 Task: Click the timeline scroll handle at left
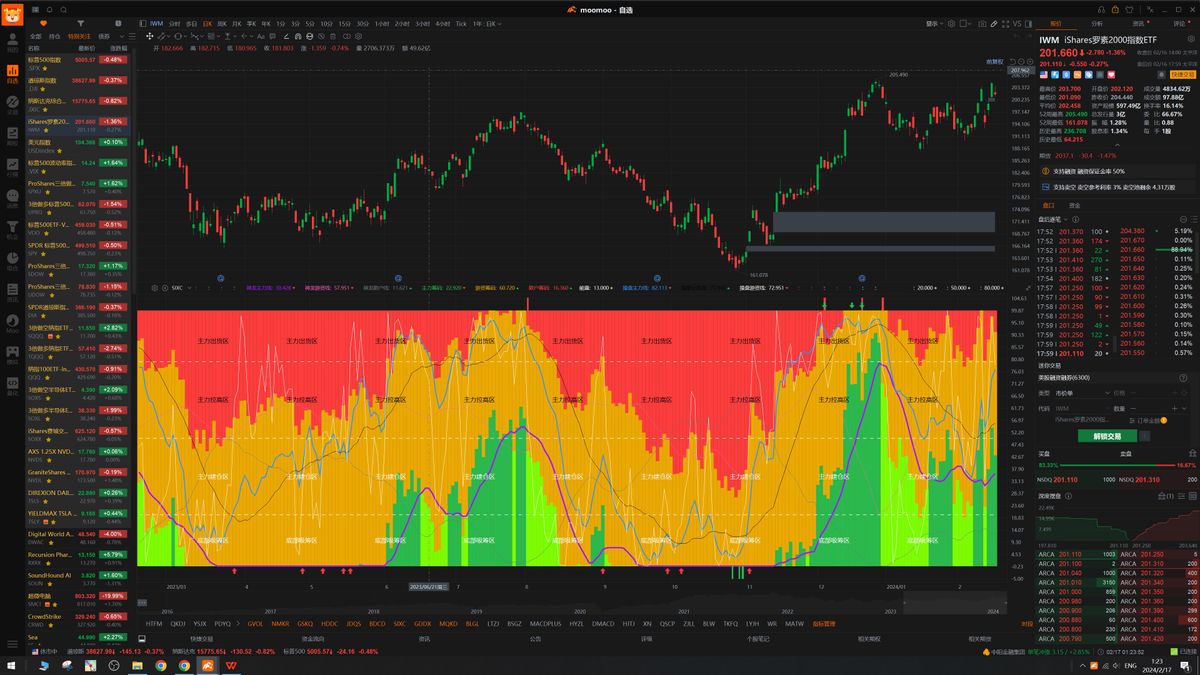tap(142, 602)
